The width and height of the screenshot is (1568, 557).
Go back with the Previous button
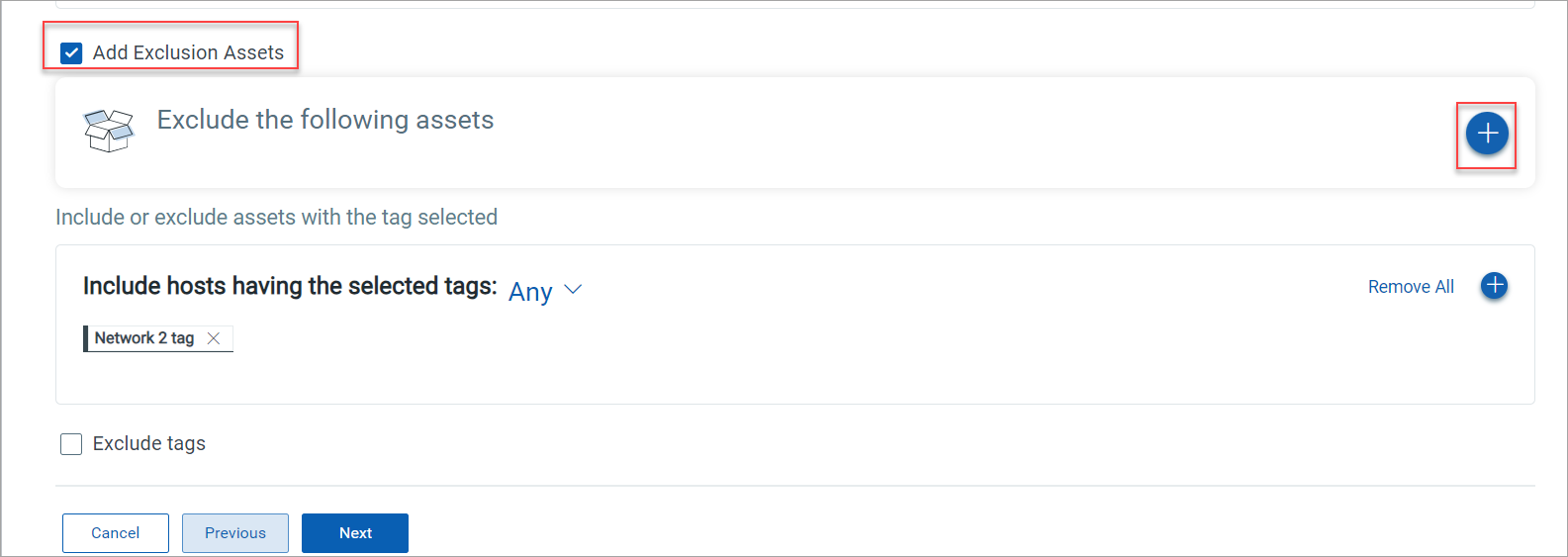coord(235,533)
